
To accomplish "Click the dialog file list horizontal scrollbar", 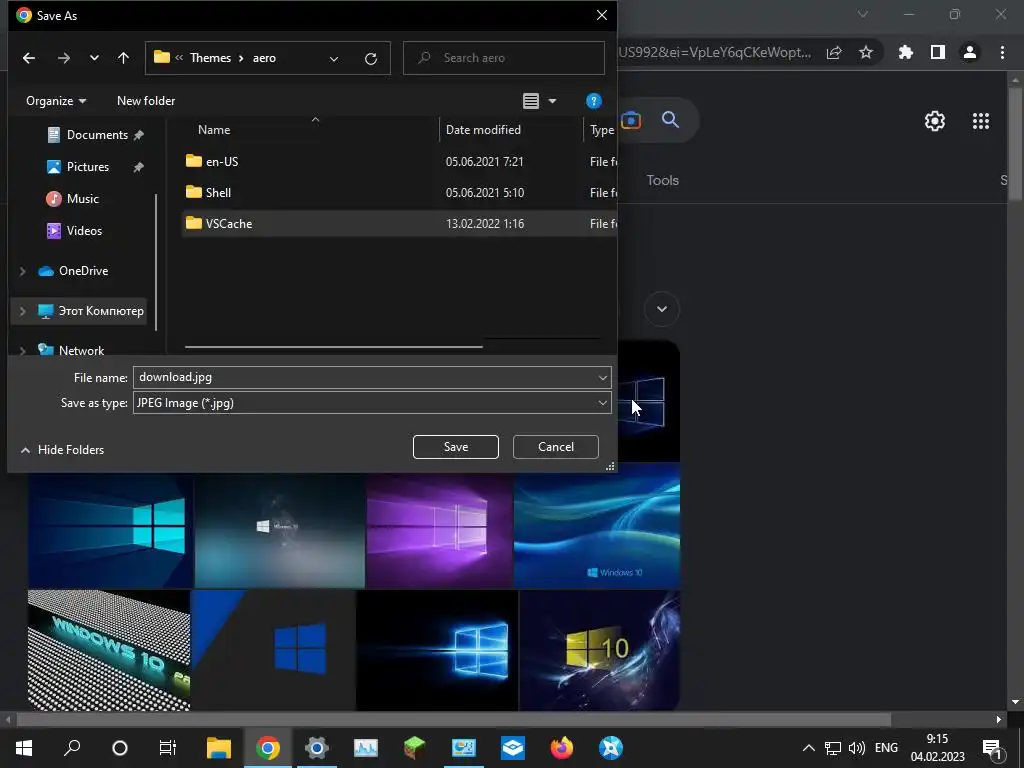I will (334, 347).
